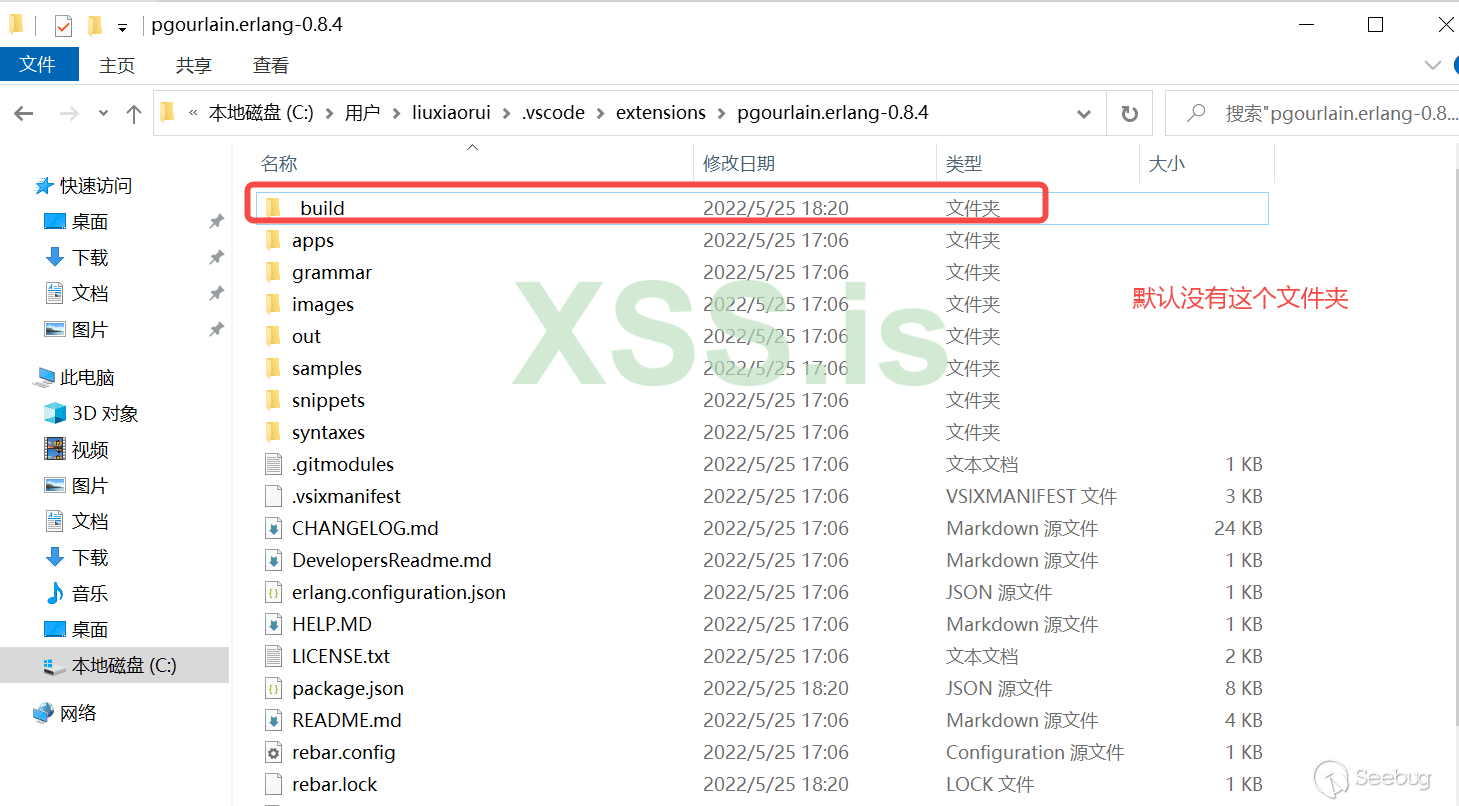Show hidden path levels with the « chevron
The image size is (1459, 806).
point(193,113)
